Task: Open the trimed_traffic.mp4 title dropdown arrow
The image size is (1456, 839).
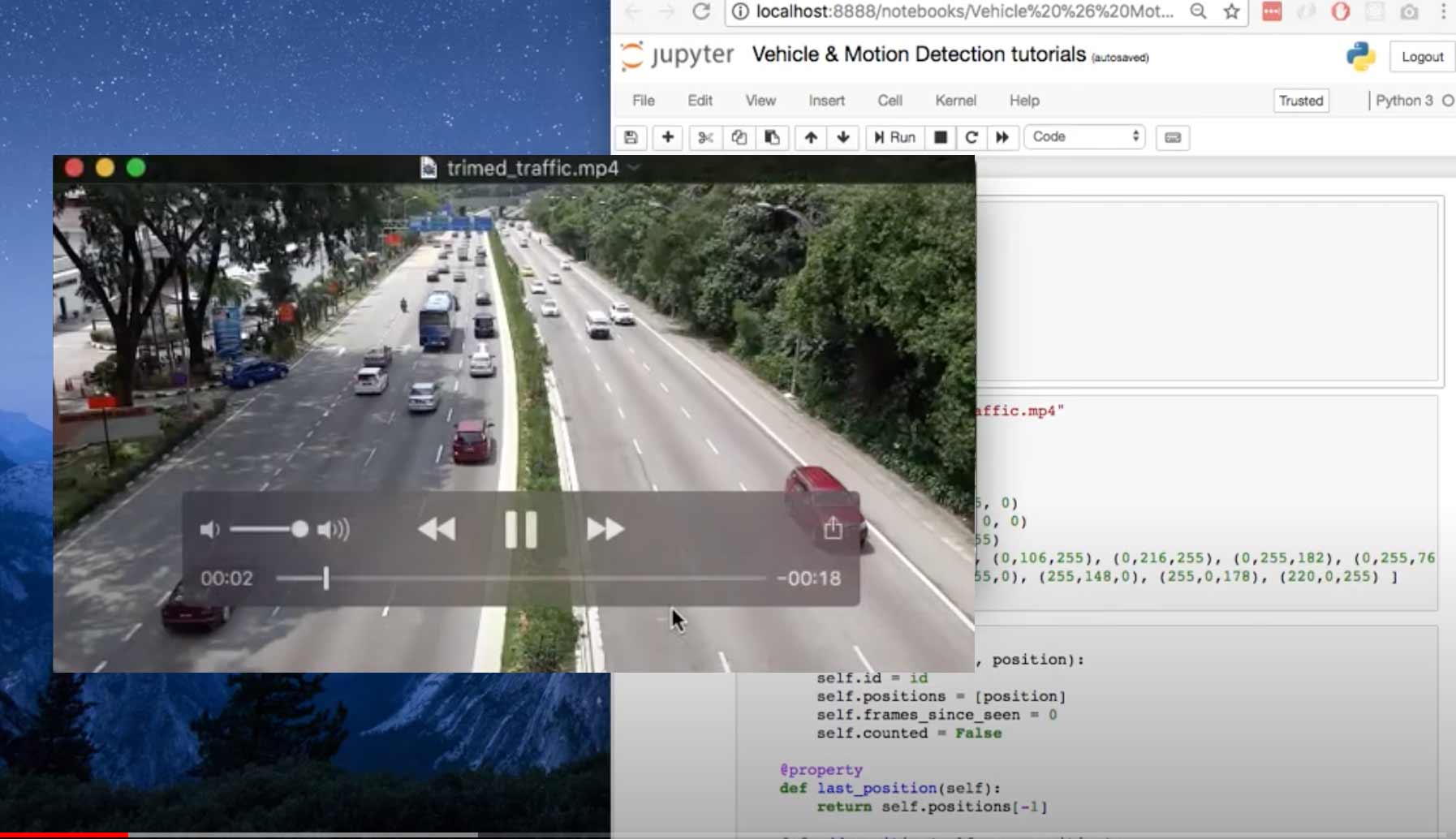Action: click(x=634, y=167)
